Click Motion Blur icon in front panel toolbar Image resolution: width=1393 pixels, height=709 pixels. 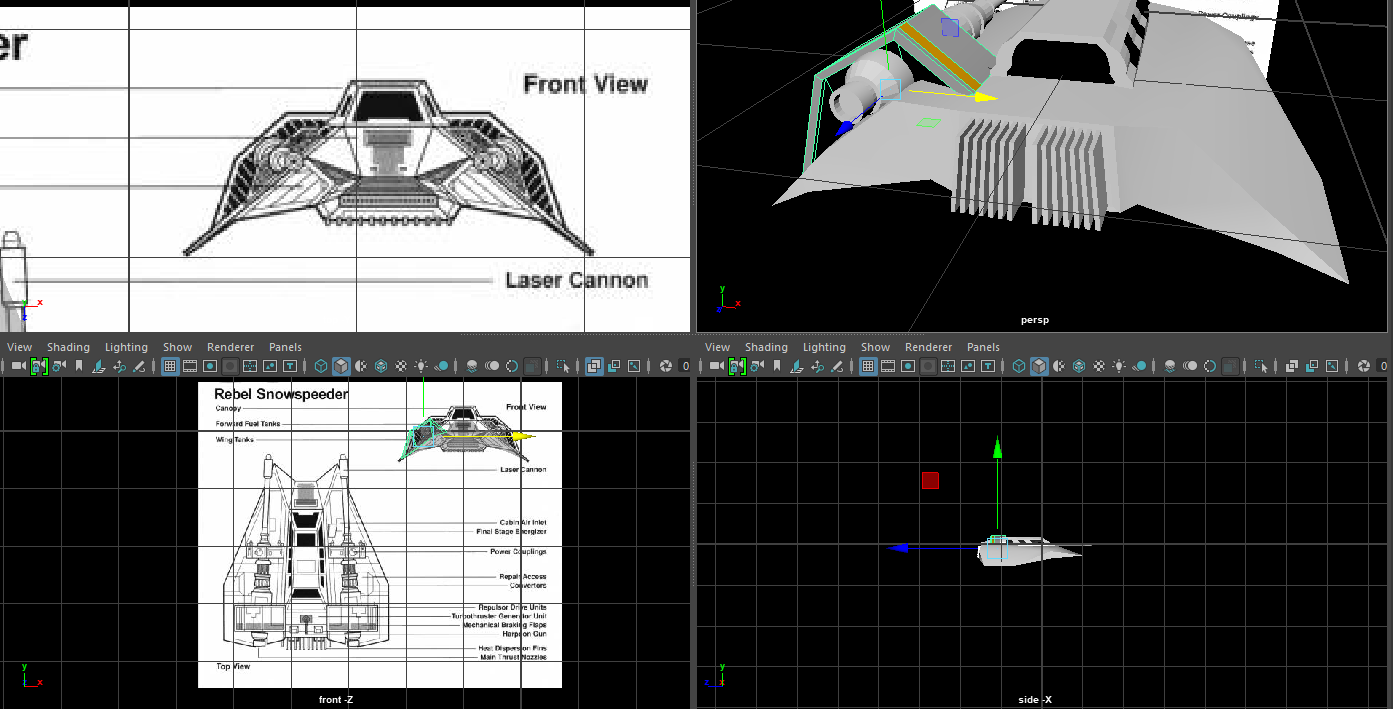coord(492,366)
